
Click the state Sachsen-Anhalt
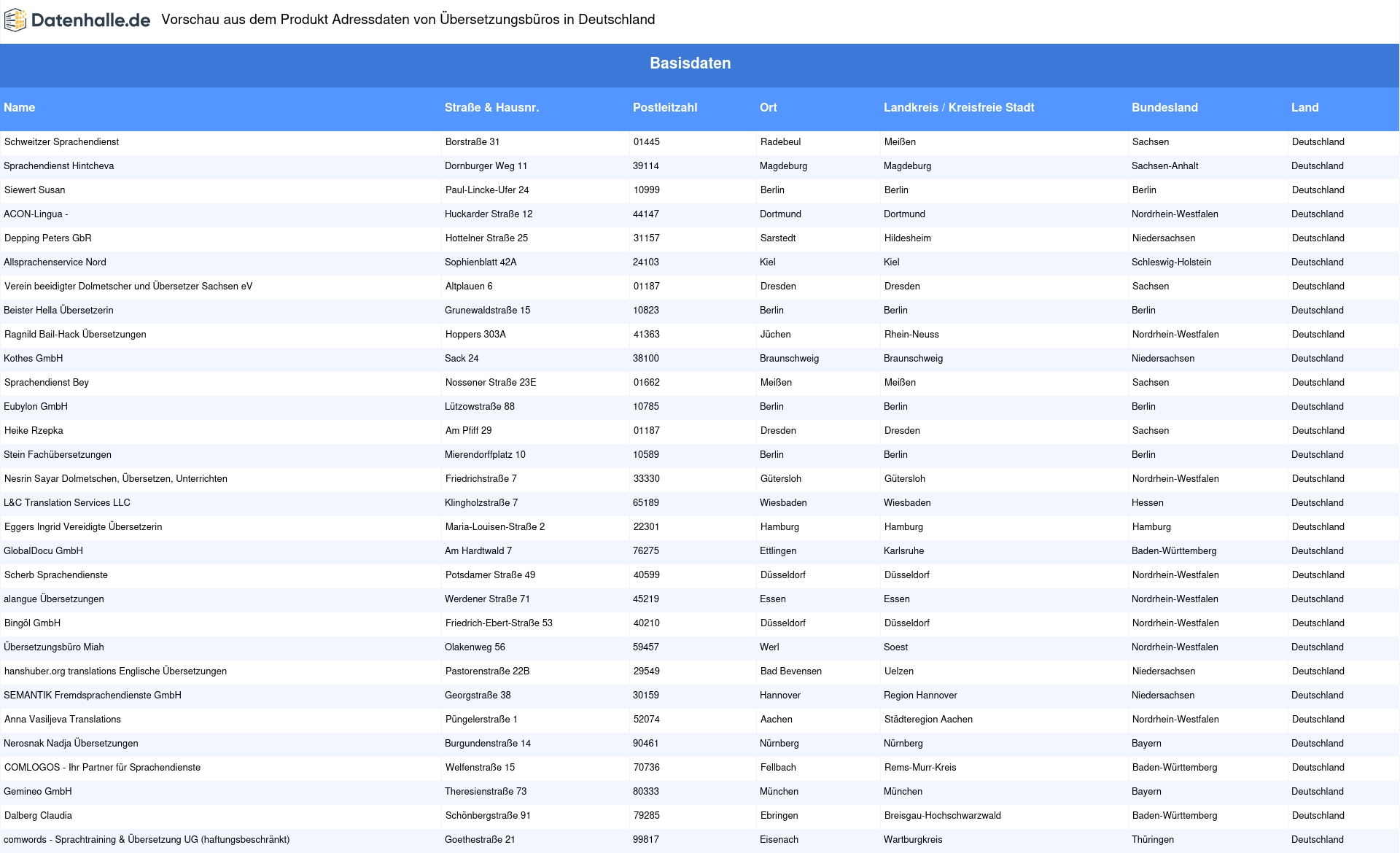pyautogui.click(x=1165, y=166)
